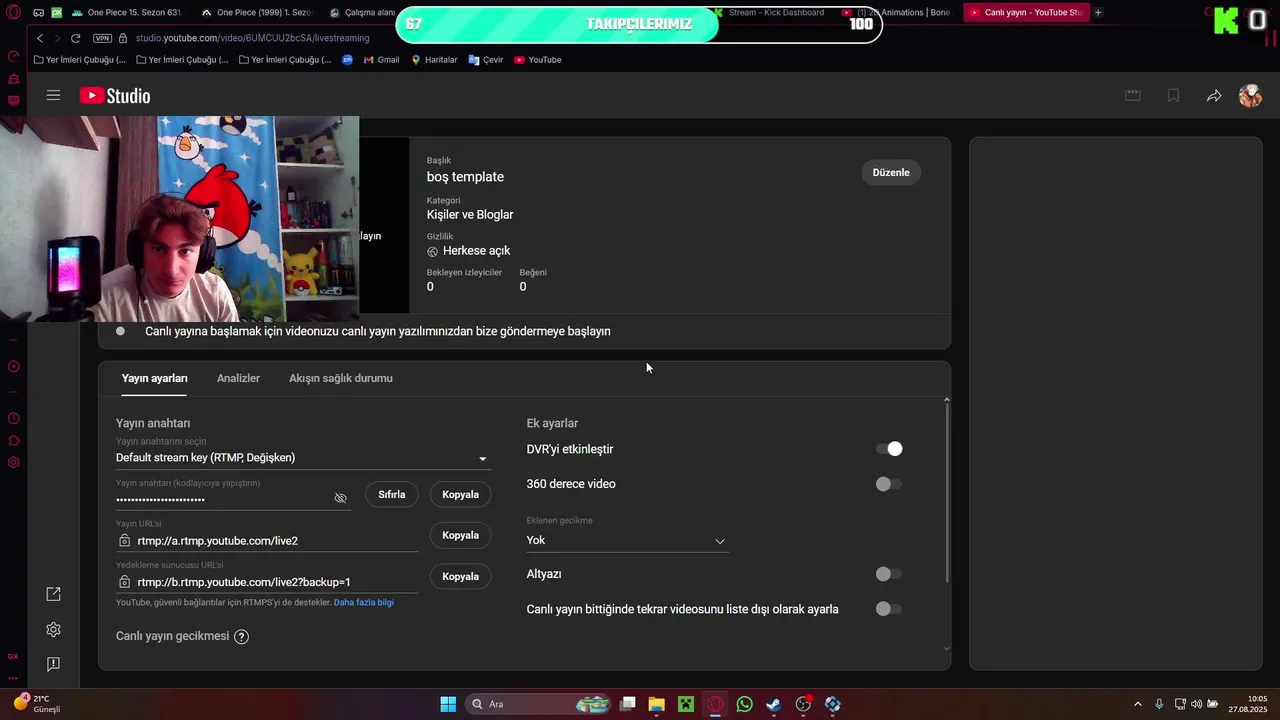
Task: Click the share arrow icon in header
Action: [x=1213, y=96]
